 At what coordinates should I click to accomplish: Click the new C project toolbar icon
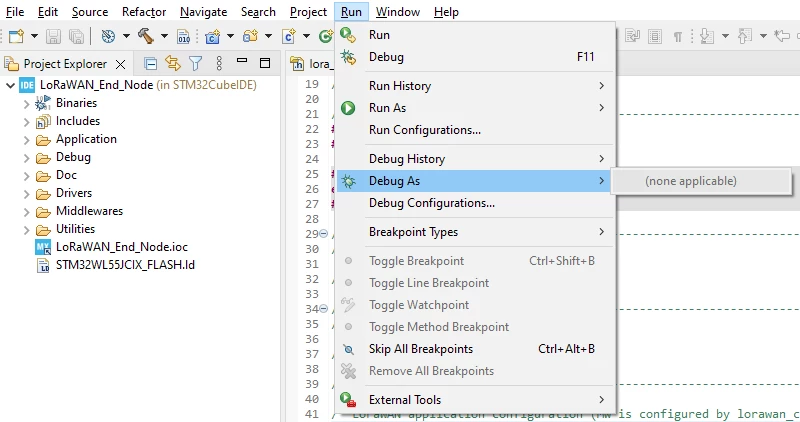[x=212, y=36]
